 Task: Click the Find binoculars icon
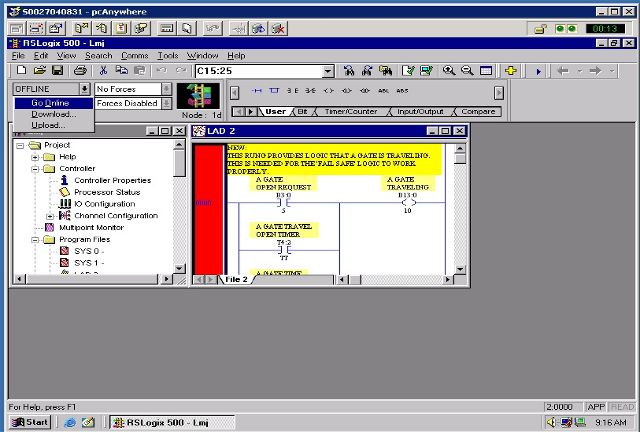(349, 71)
